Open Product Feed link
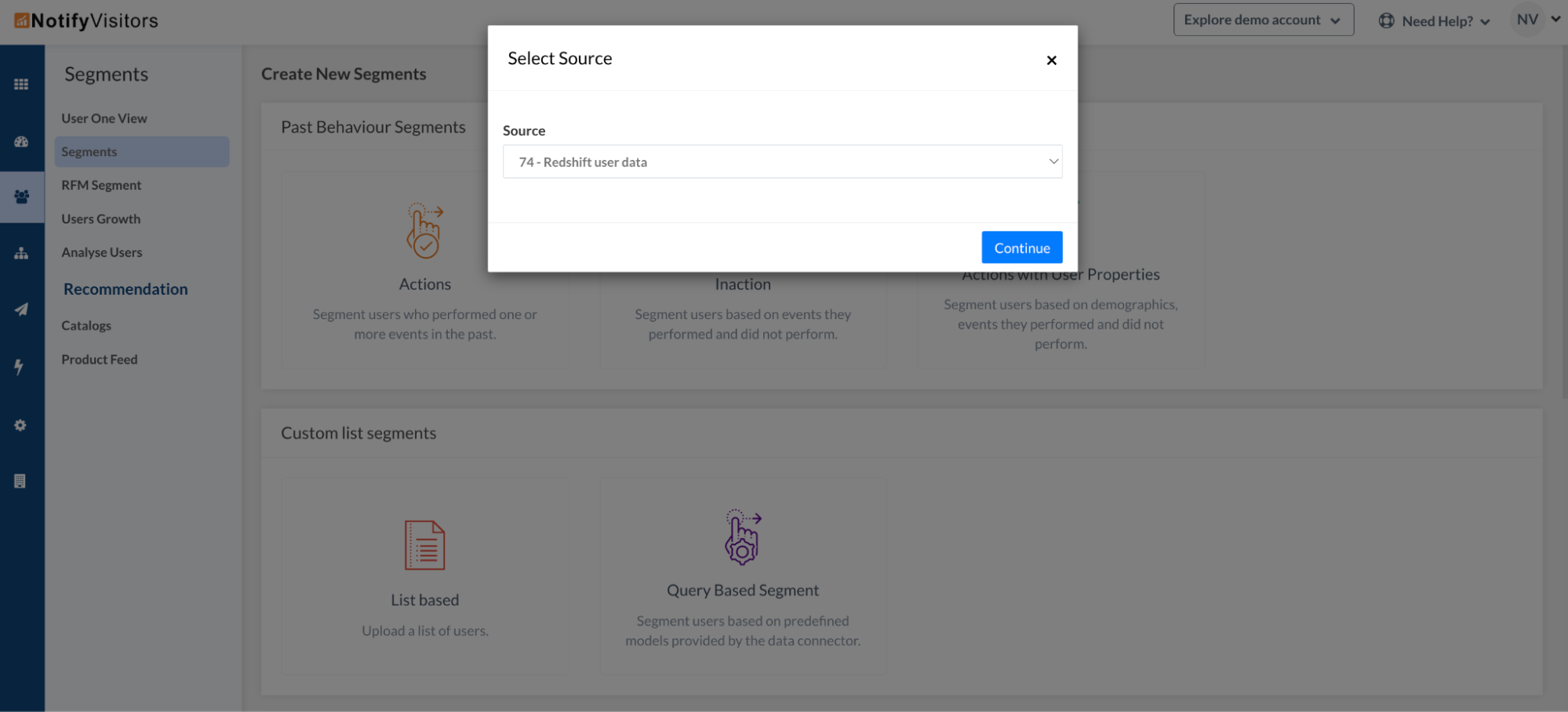Image resolution: width=1568 pixels, height=712 pixels. click(x=100, y=359)
